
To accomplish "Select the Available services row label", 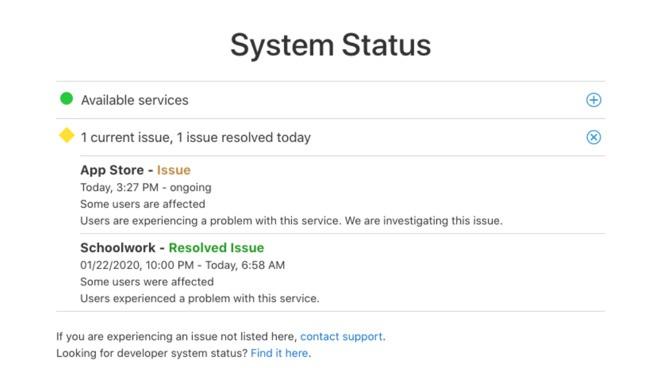I will tap(135, 100).
